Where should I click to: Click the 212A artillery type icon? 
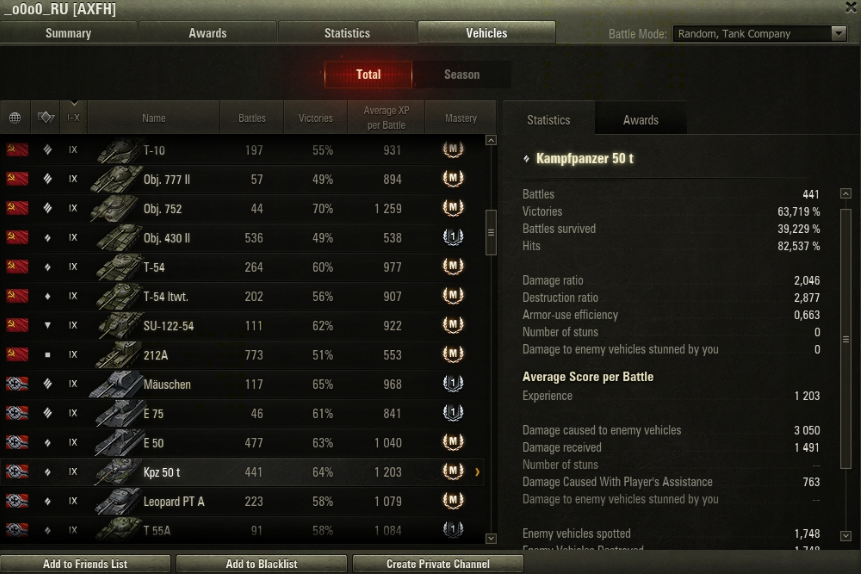(x=47, y=355)
